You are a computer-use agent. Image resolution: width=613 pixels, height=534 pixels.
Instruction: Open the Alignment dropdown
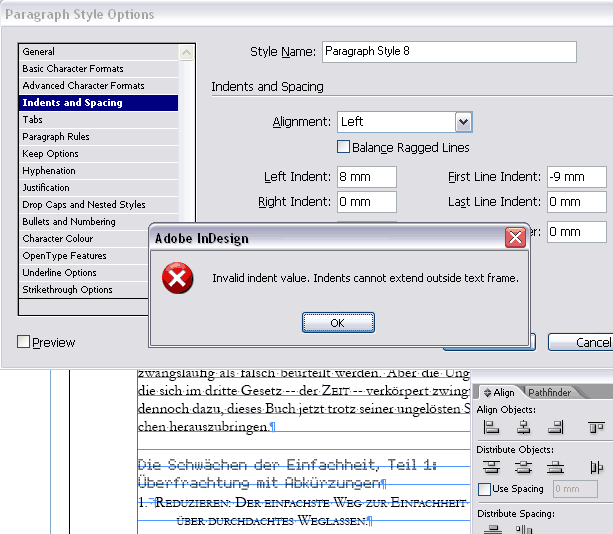(x=463, y=122)
